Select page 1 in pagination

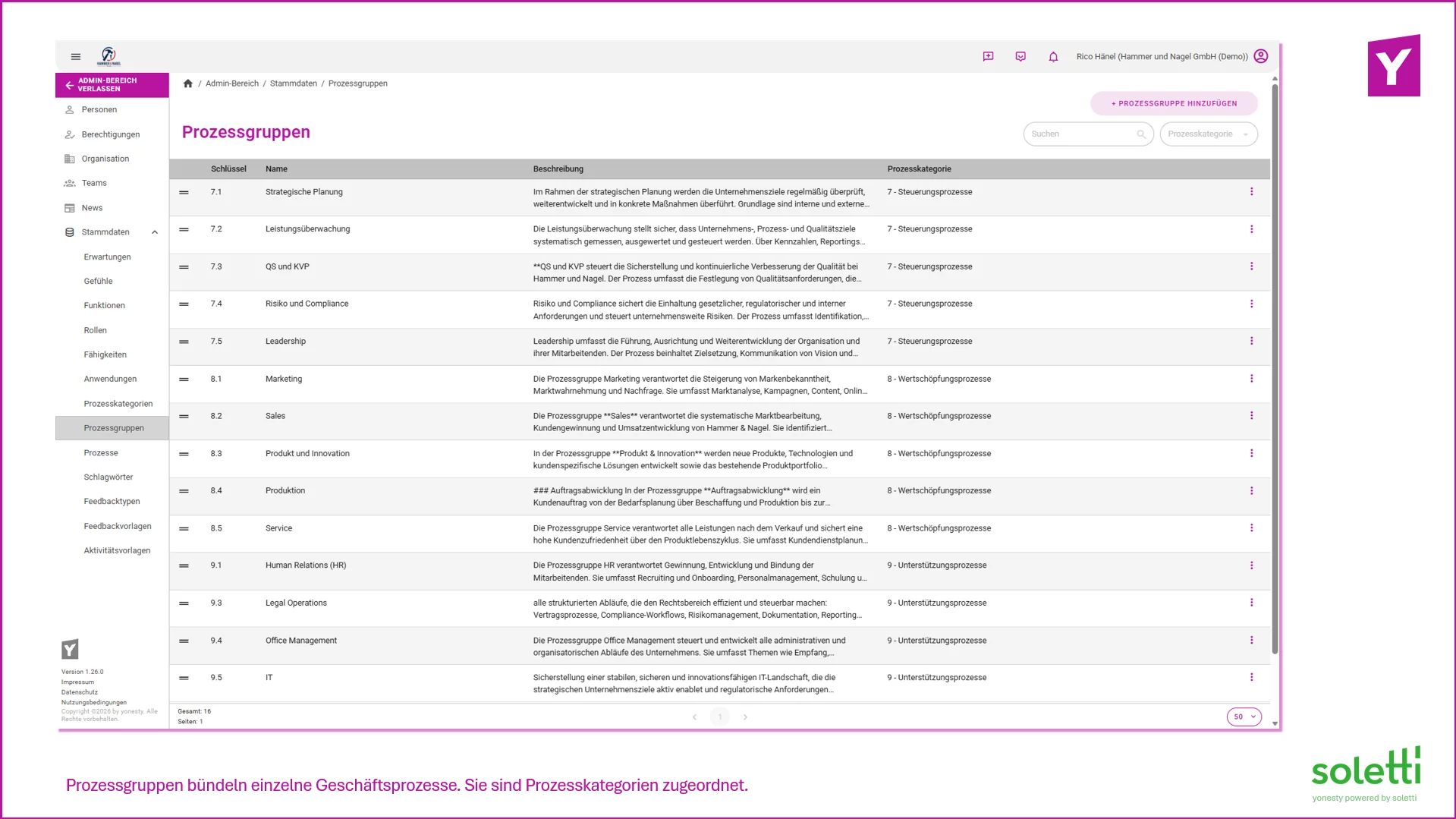click(x=720, y=717)
